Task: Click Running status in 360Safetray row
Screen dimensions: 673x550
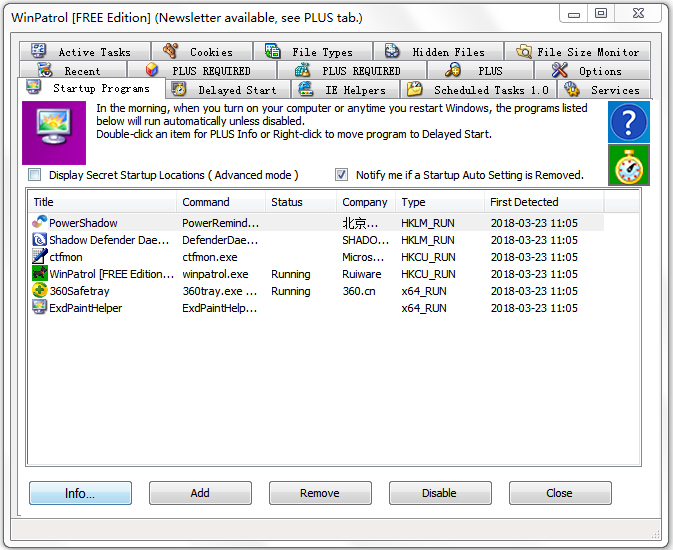Action: [x=291, y=291]
